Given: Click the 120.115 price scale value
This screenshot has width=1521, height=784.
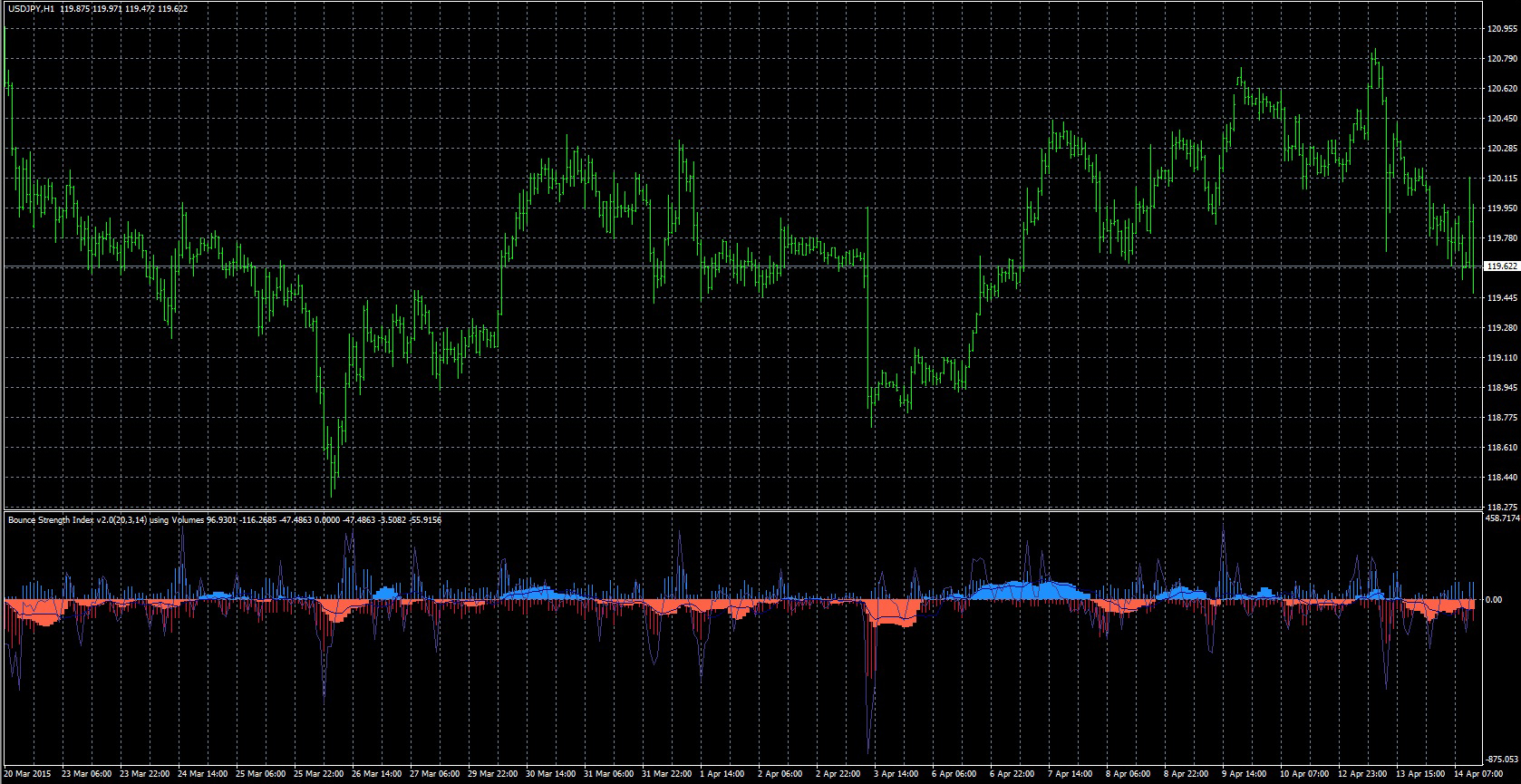Looking at the screenshot, I should tap(1501, 179).
